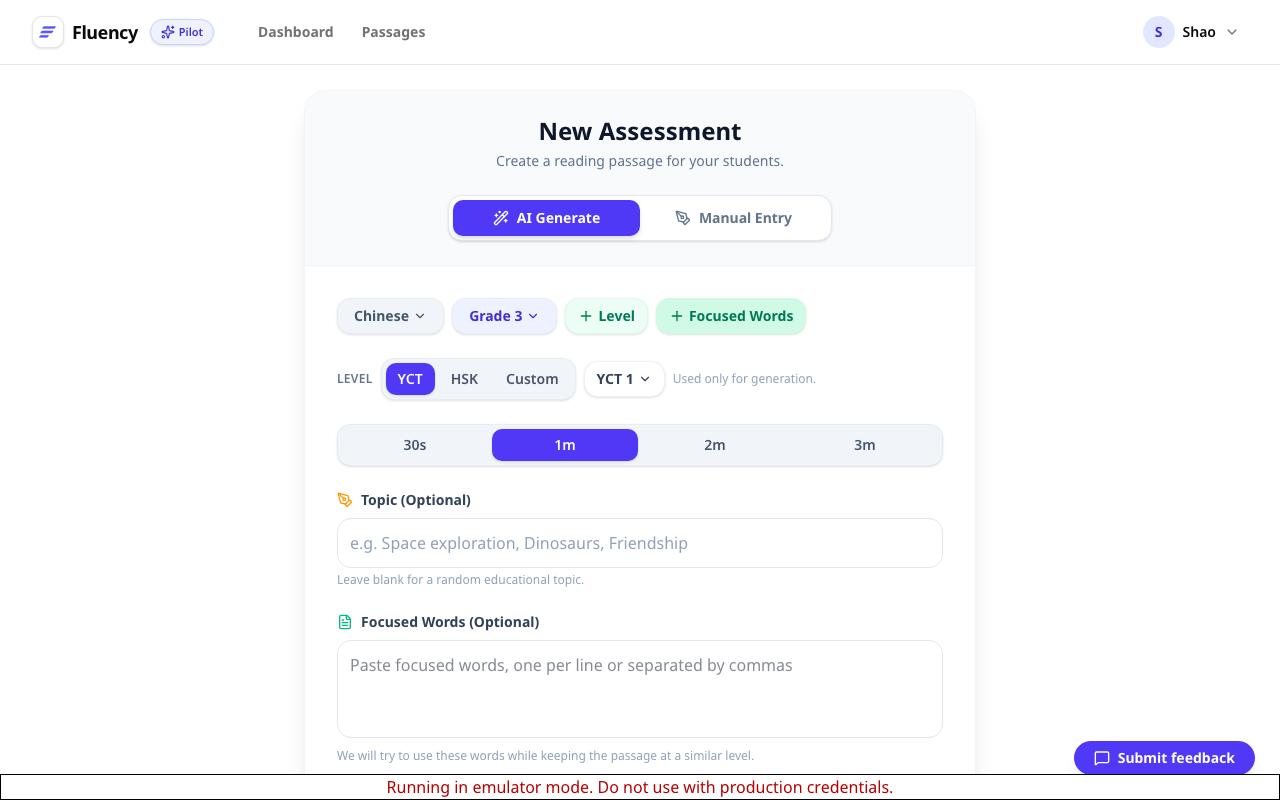Go to the Dashboard page

(296, 32)
